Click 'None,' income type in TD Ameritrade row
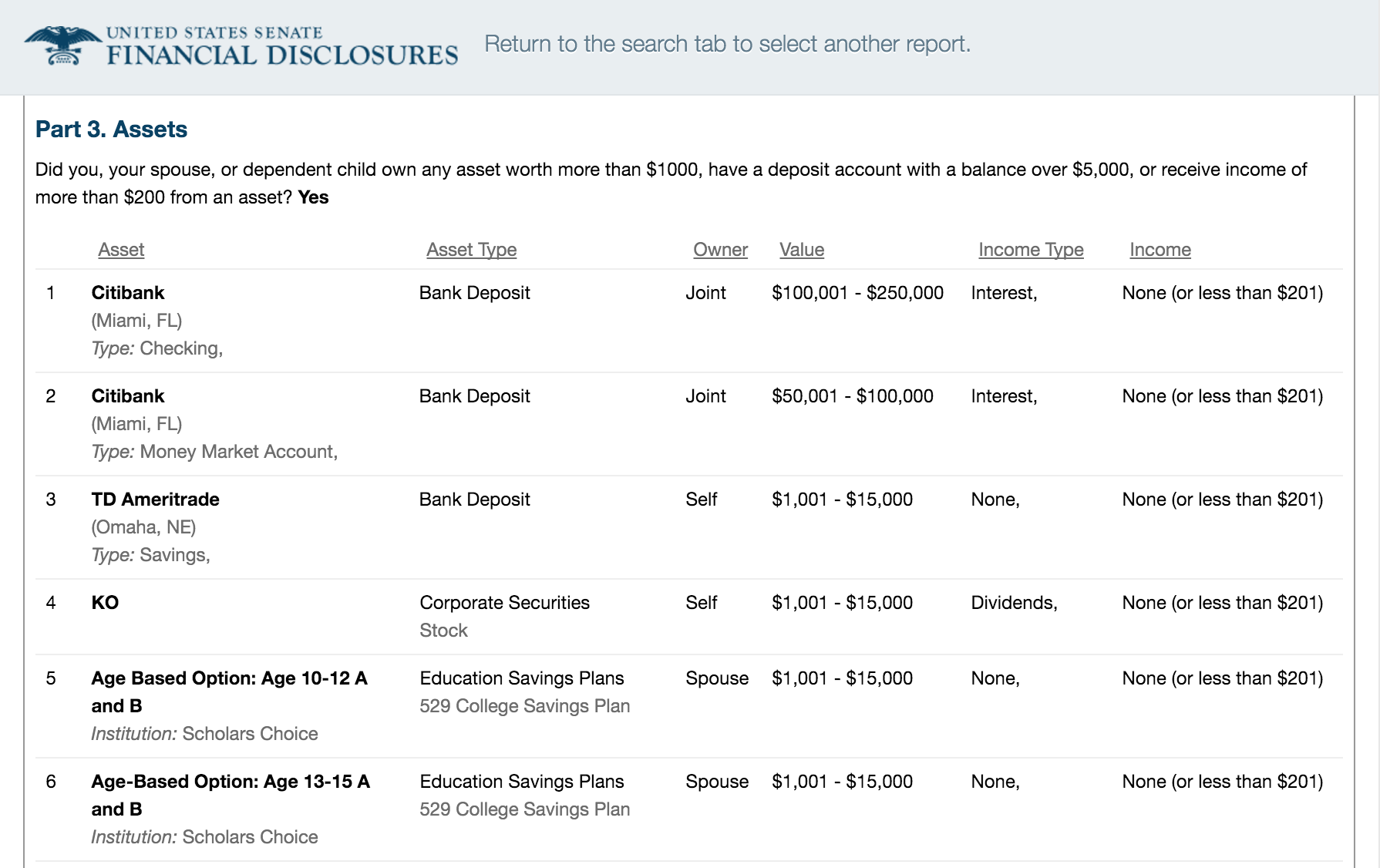 tap(995, 500)
